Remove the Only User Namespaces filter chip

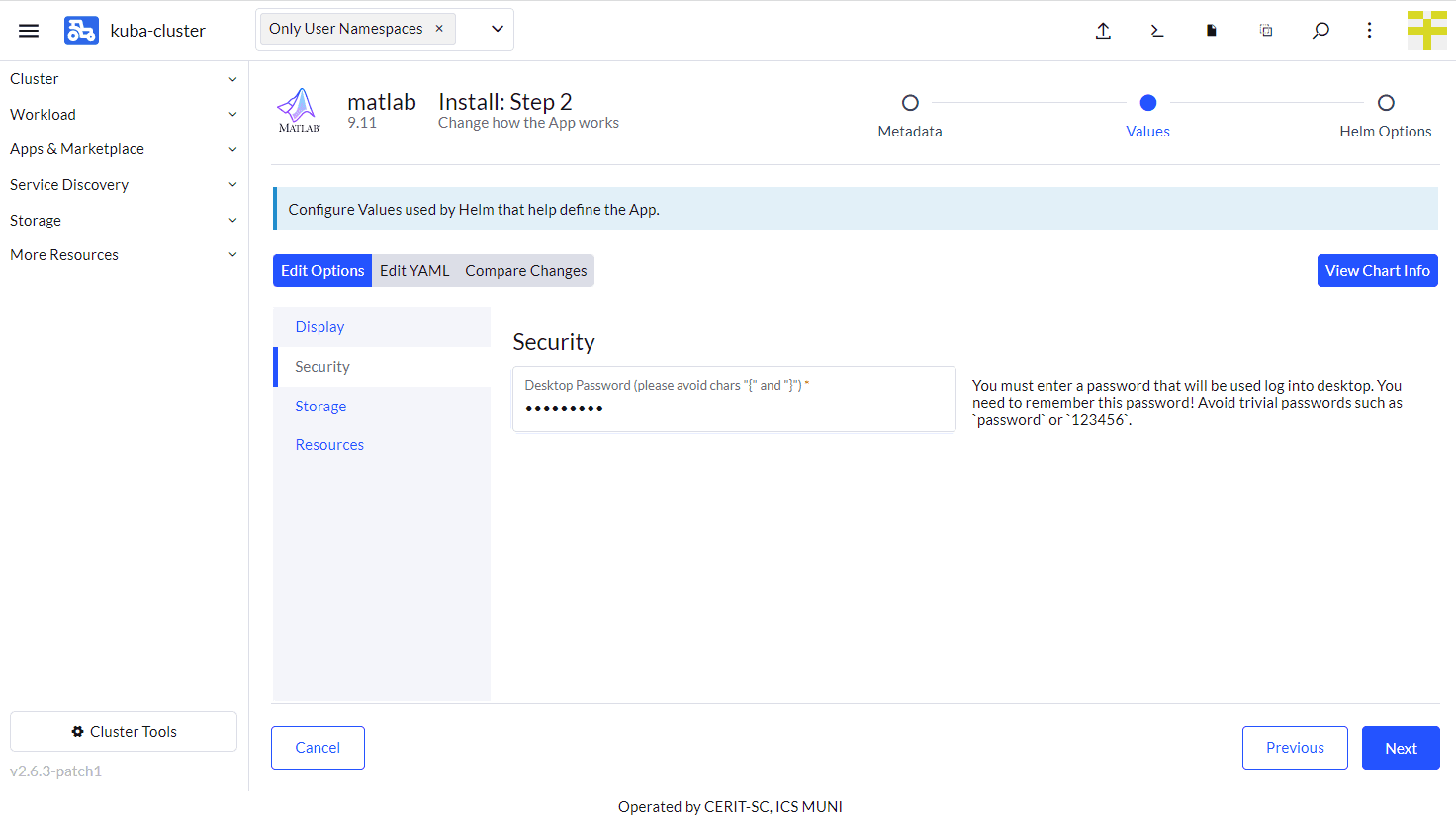pyautogui.click(x=439, y=29)
